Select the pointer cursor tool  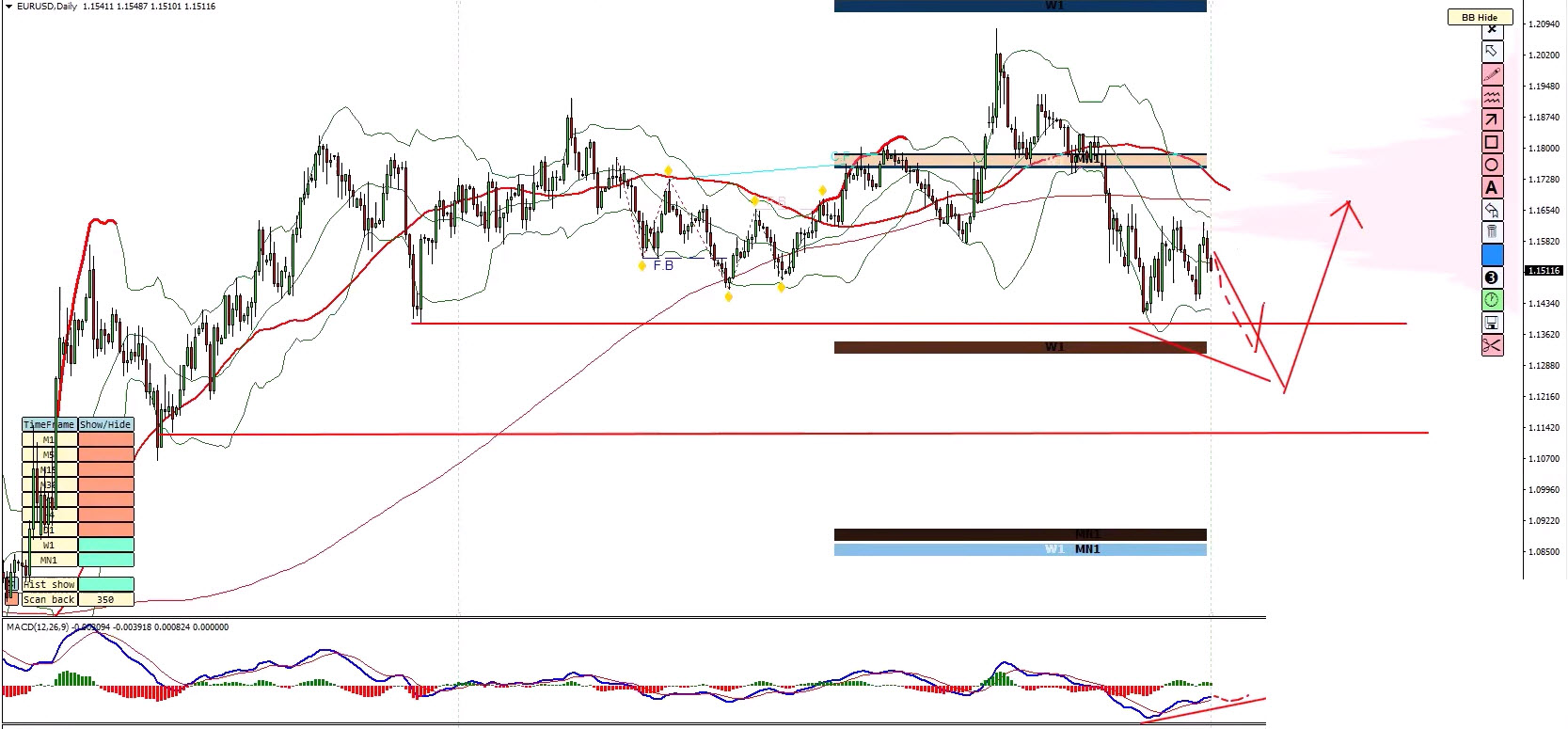pyautogui.click(x=1492, y=51)
